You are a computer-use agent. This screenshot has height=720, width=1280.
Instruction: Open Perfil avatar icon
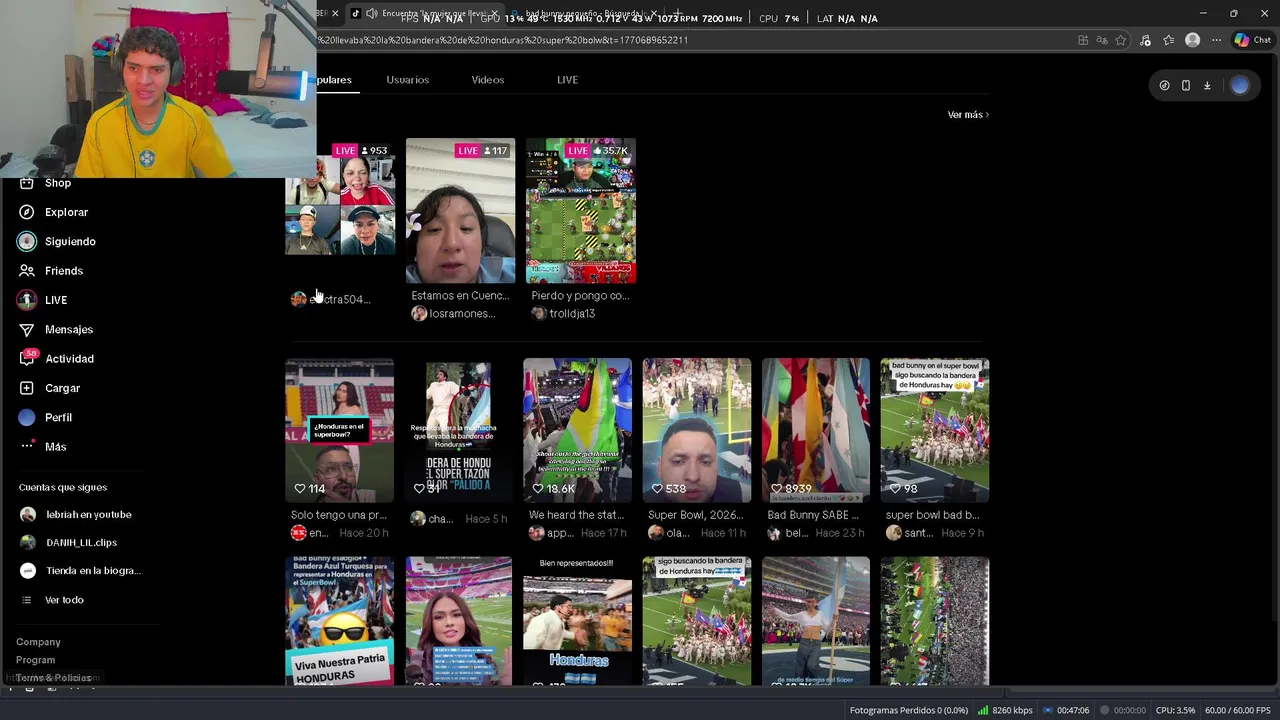click(x=27, y=417)
